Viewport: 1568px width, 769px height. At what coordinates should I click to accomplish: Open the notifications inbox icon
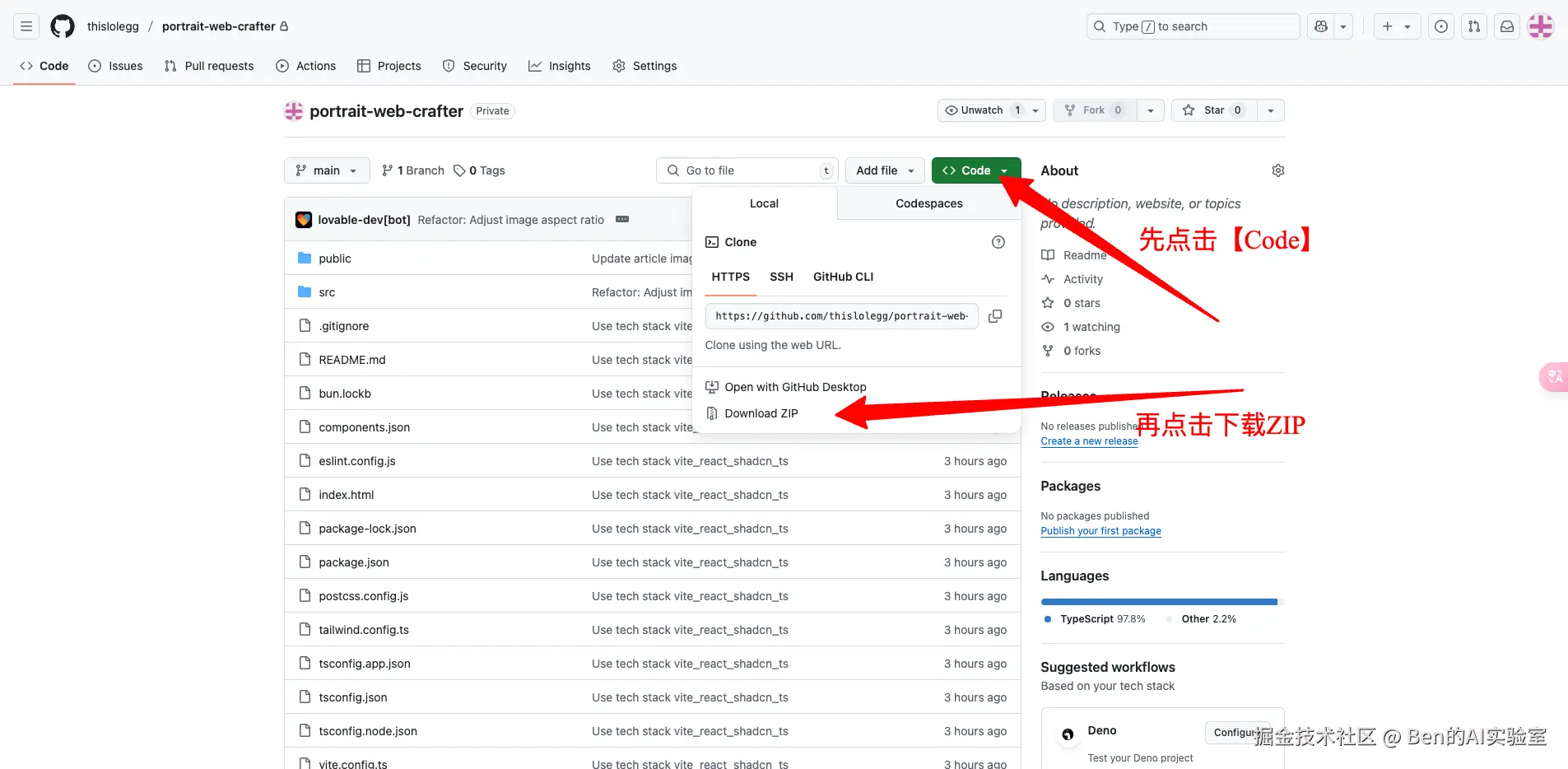pos(1507,26)
